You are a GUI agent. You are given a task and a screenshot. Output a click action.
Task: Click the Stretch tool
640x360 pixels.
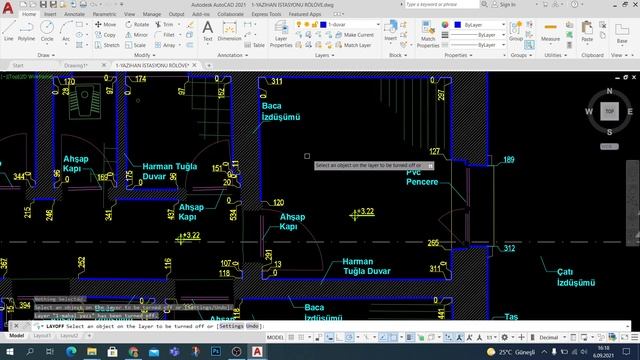[x=107, y=45]
